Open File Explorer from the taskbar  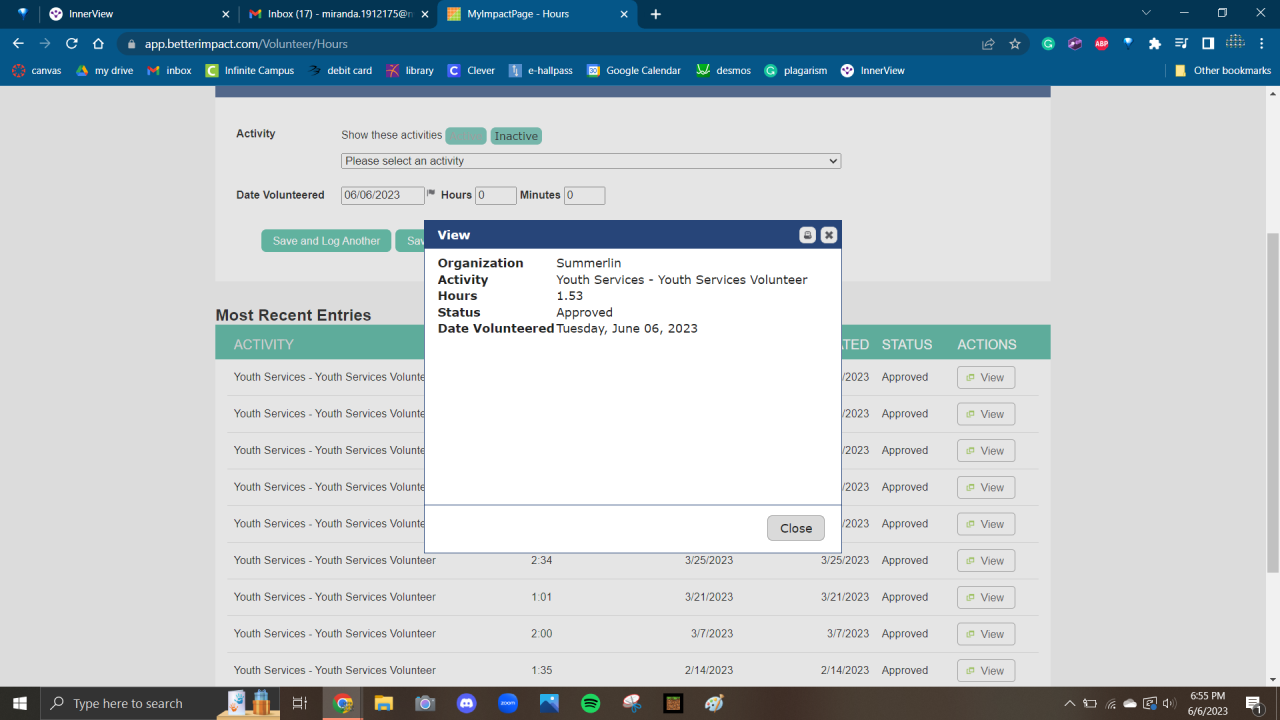pyautogui.click(x=383, y=703)
